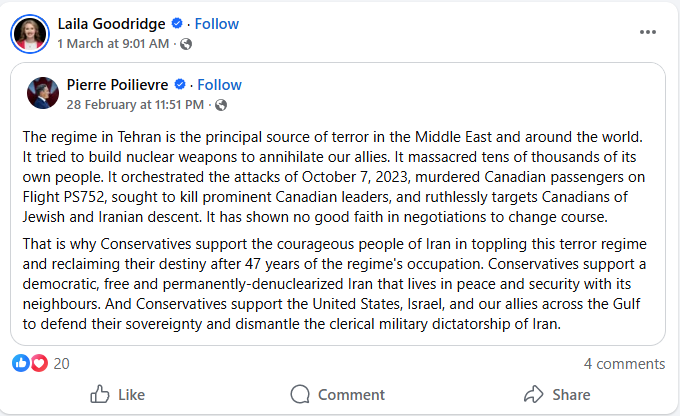Open Laila Goodridge's profile picture
The image size is (680, 416).
pos(30,34)
